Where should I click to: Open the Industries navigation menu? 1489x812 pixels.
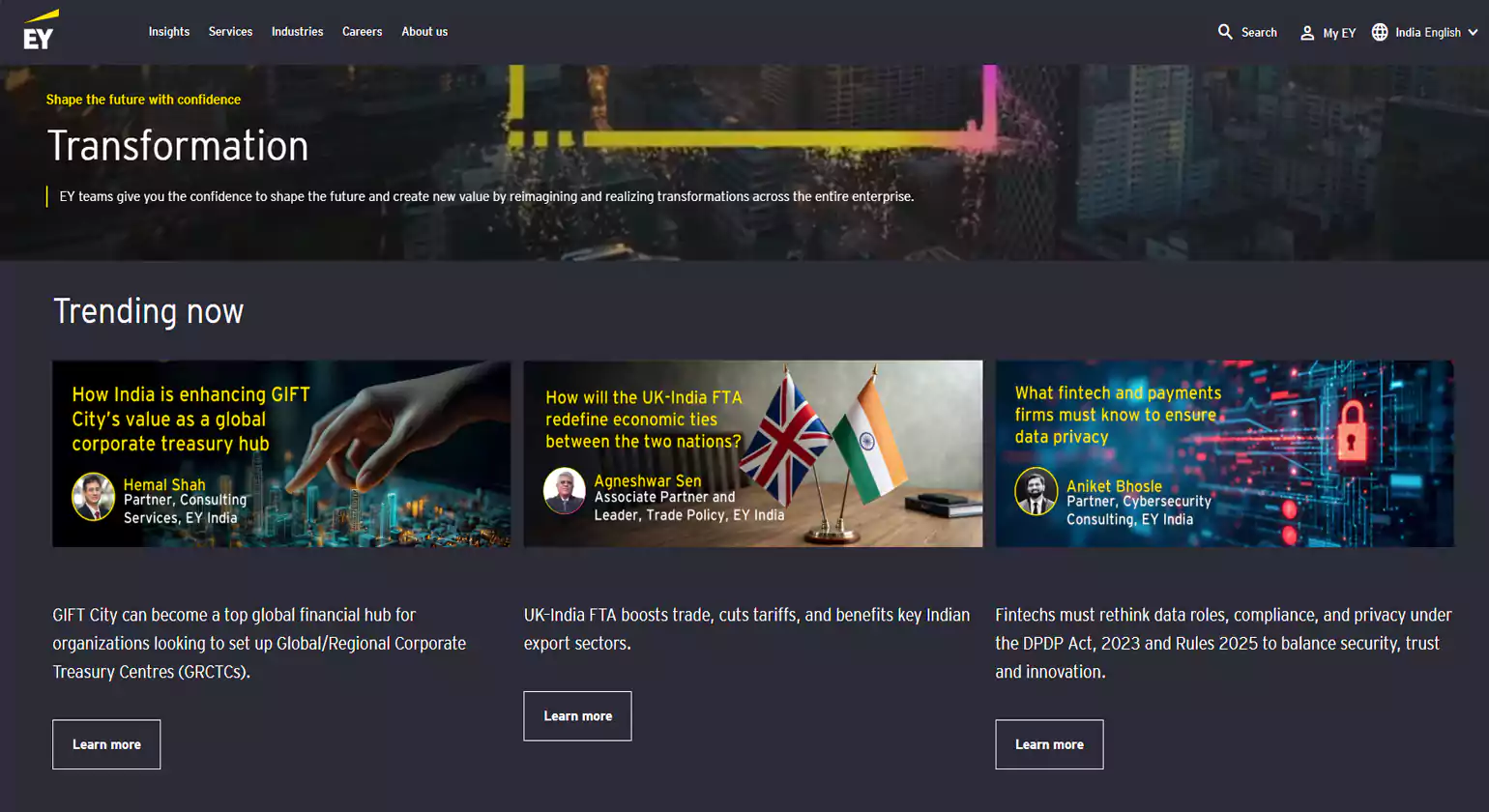click(x=297, y=32)
